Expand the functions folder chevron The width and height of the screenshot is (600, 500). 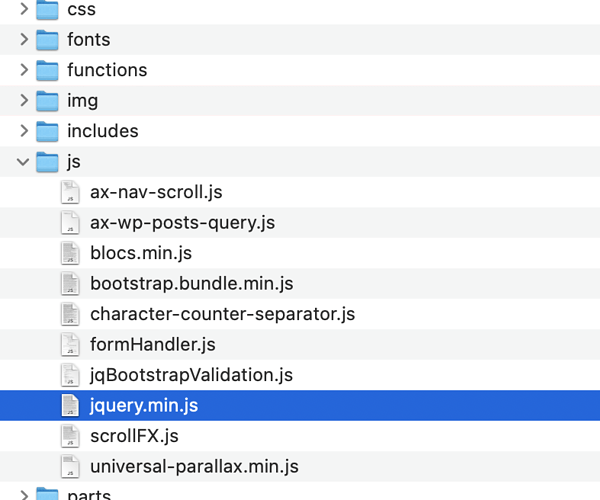[23, 70]
